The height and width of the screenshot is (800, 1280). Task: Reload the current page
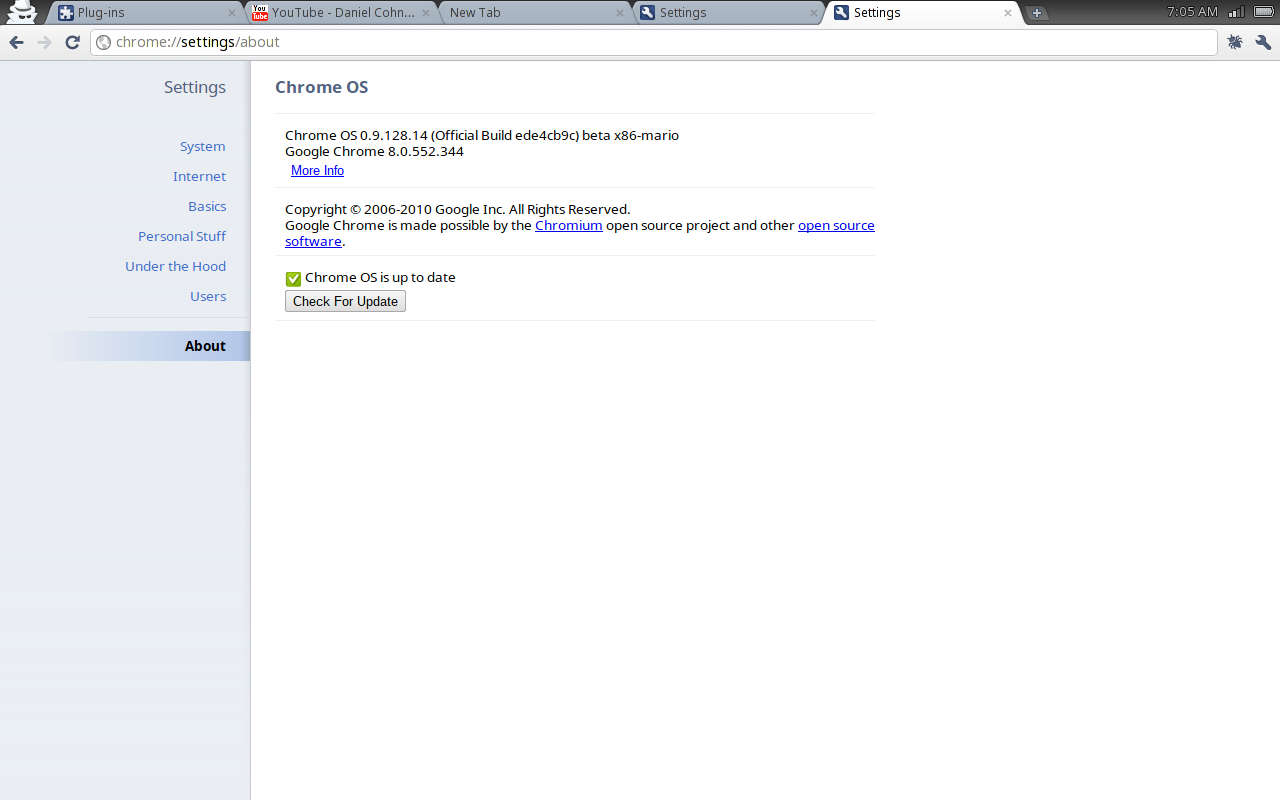click(72, 42)
